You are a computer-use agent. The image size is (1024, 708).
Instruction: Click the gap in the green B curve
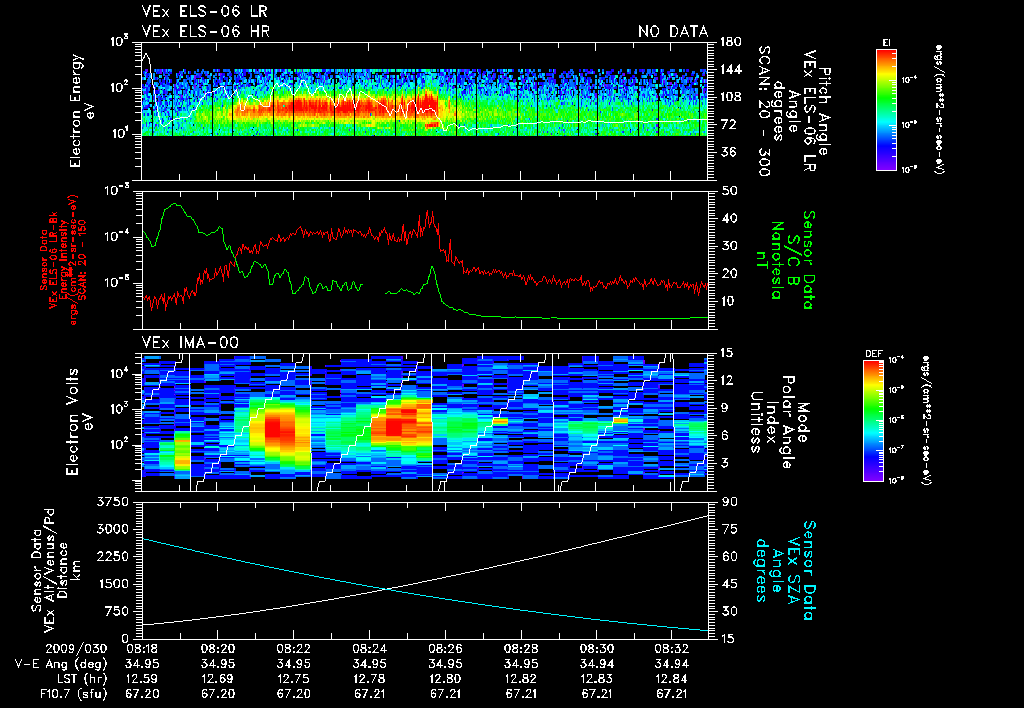[374, 289]
